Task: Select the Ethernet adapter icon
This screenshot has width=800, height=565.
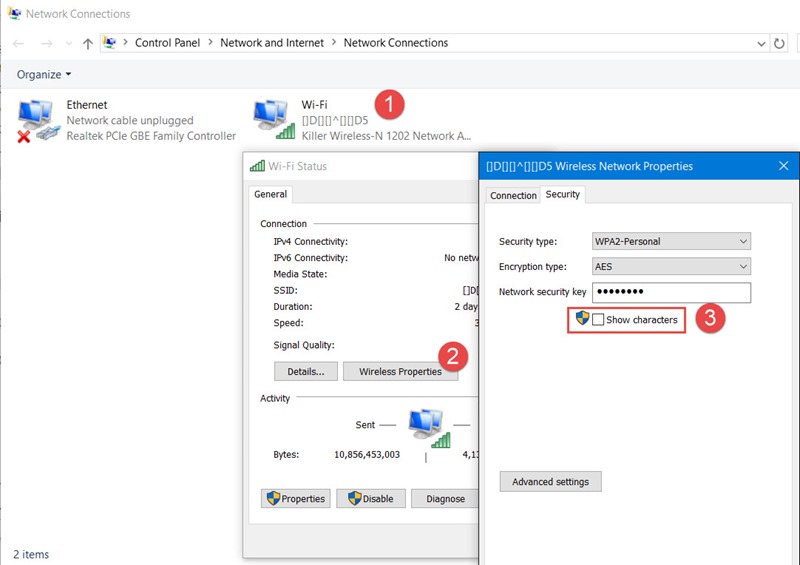Action: 38,120
